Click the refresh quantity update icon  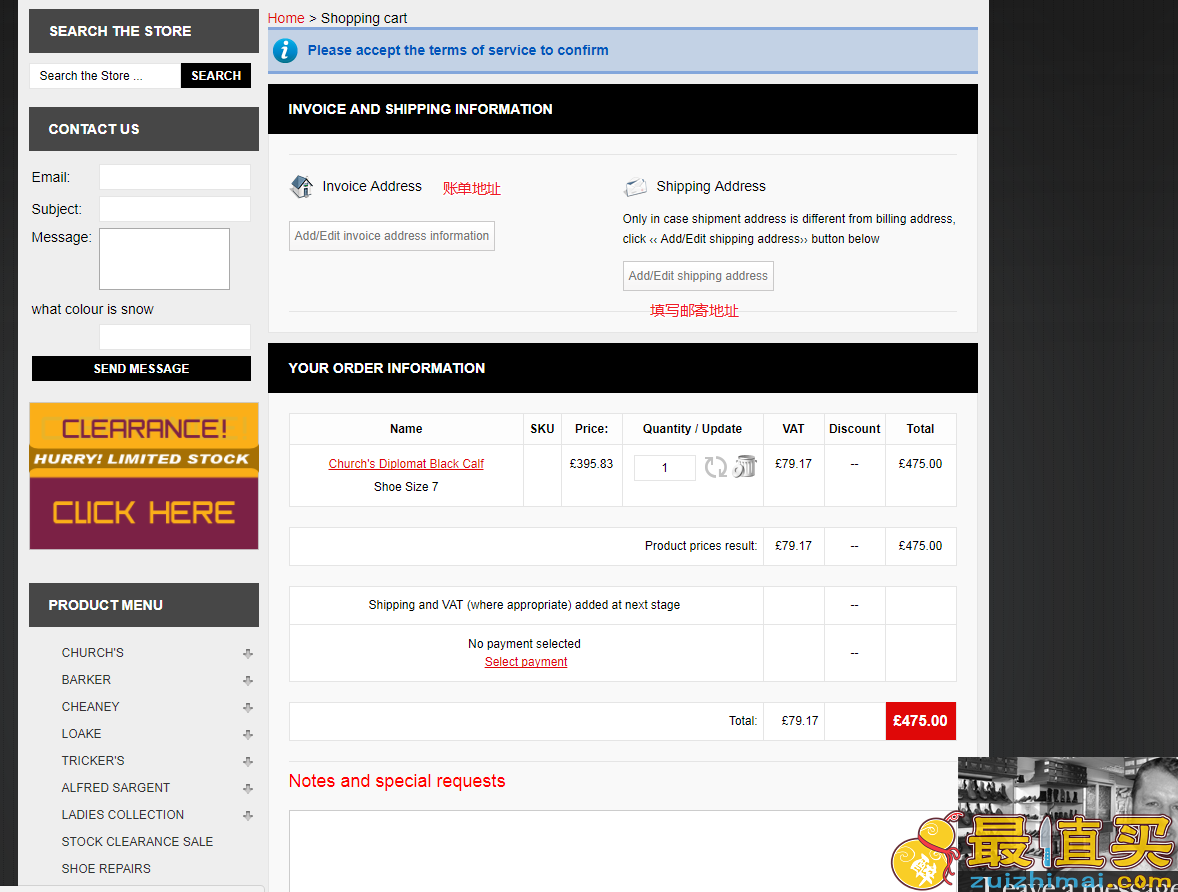[715, 467]
